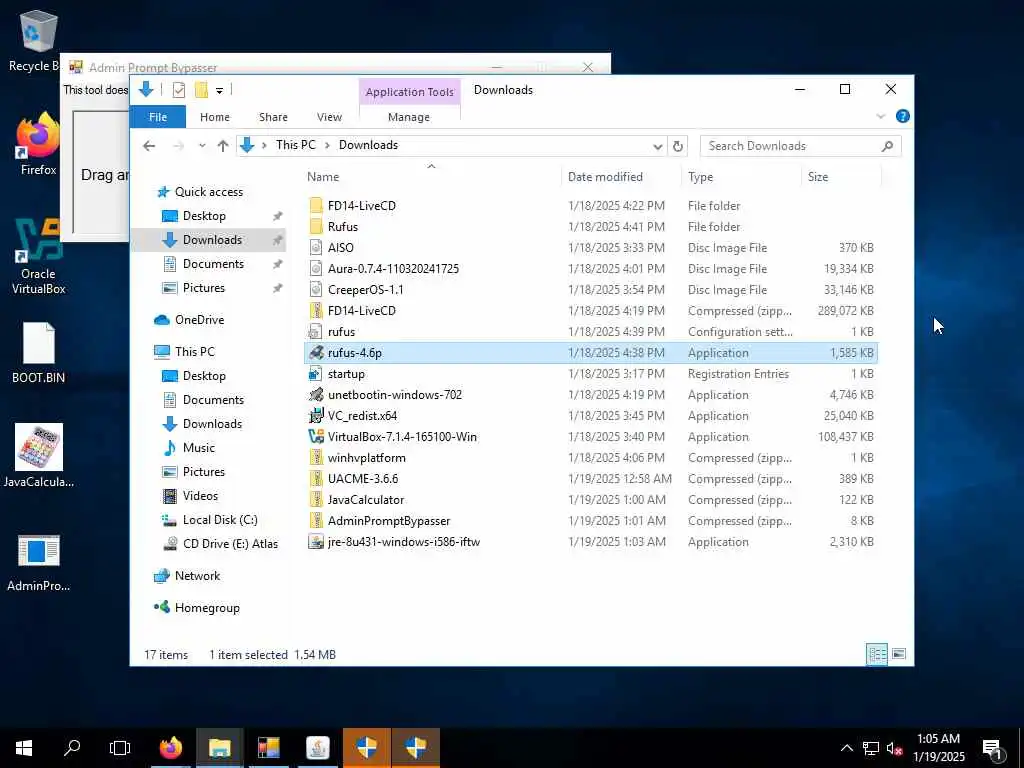Click the New folder icon in the quick access toolbar
Image resolution: width=1024 pixels, height=768 pixels.
coord(201,90)
